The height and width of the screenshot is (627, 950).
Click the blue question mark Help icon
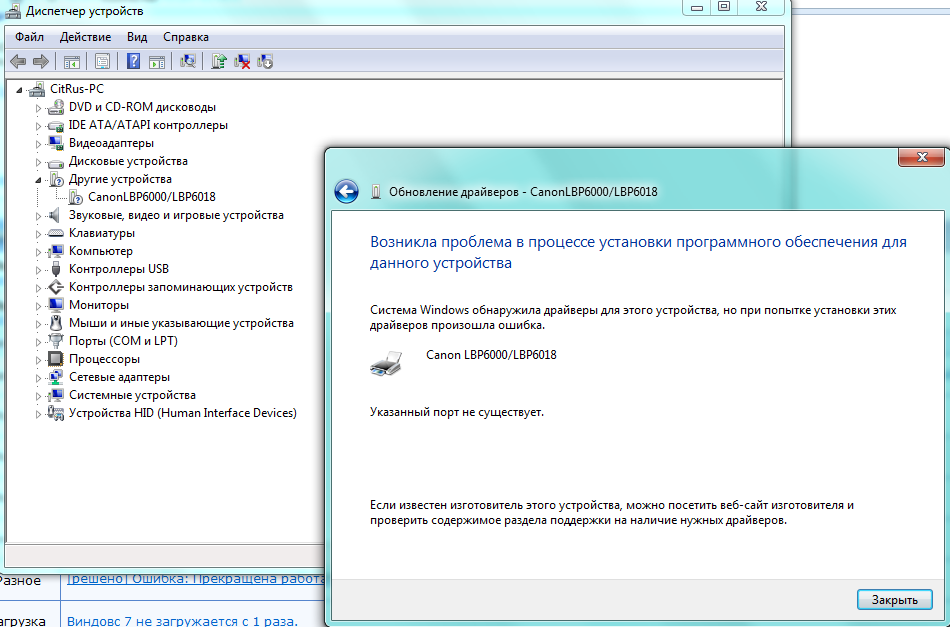click(133, 61)
